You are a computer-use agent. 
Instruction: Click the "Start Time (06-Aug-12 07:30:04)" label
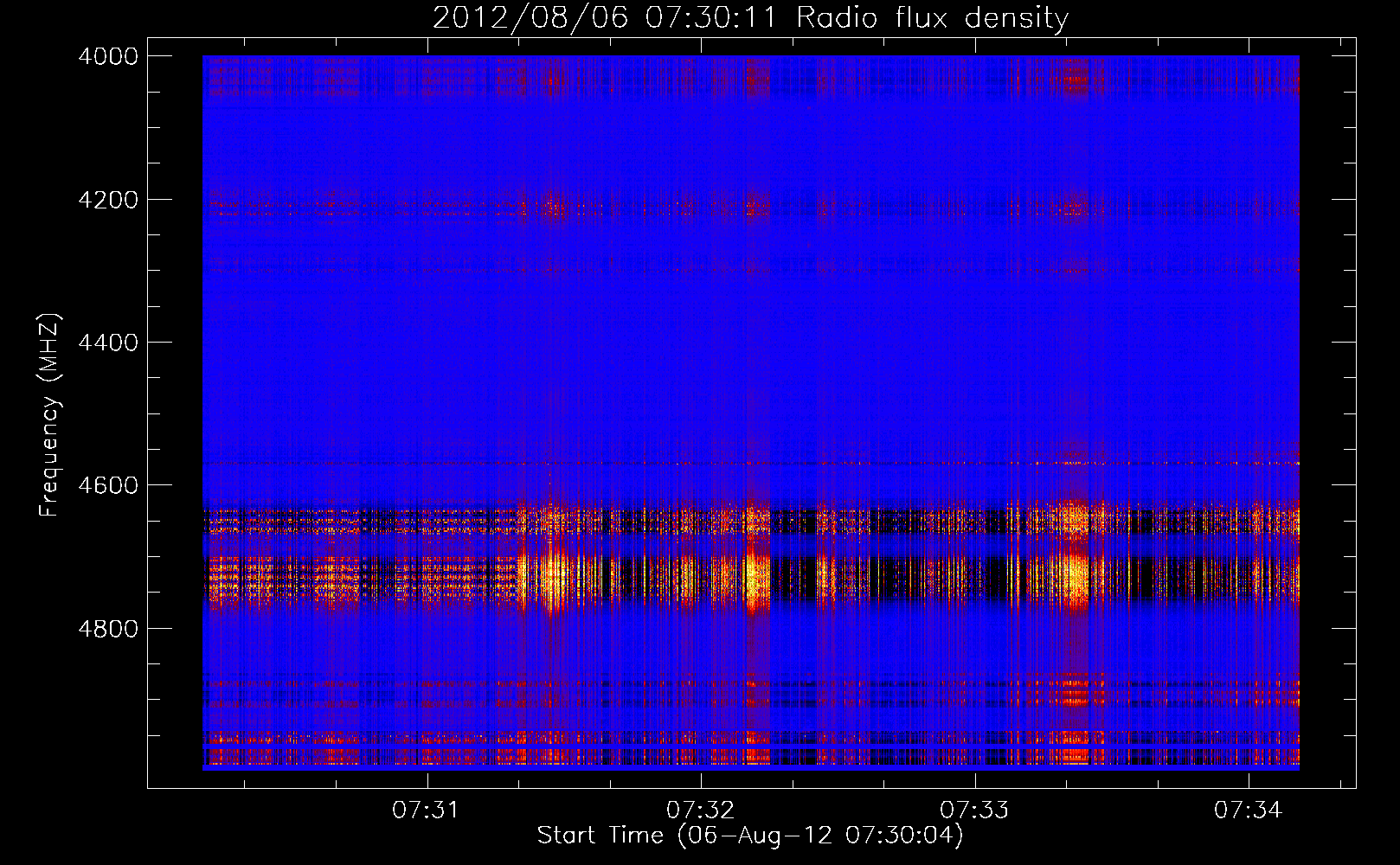[750, 836]
